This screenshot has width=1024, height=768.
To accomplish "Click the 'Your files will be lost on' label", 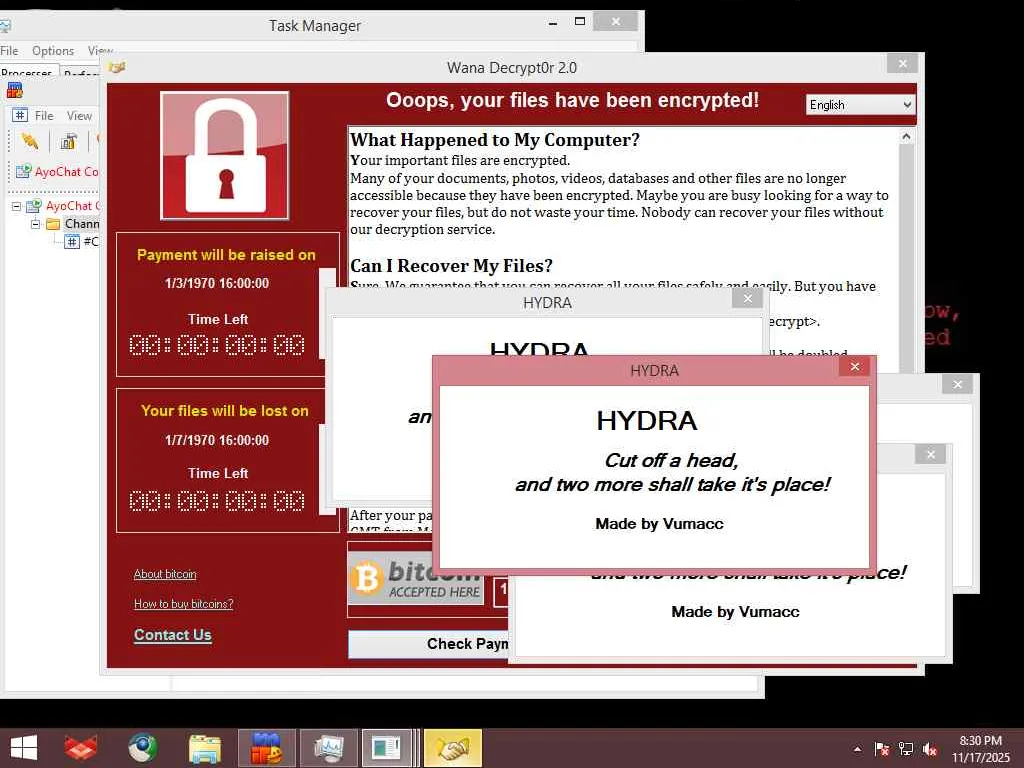I will click(225, 411).
